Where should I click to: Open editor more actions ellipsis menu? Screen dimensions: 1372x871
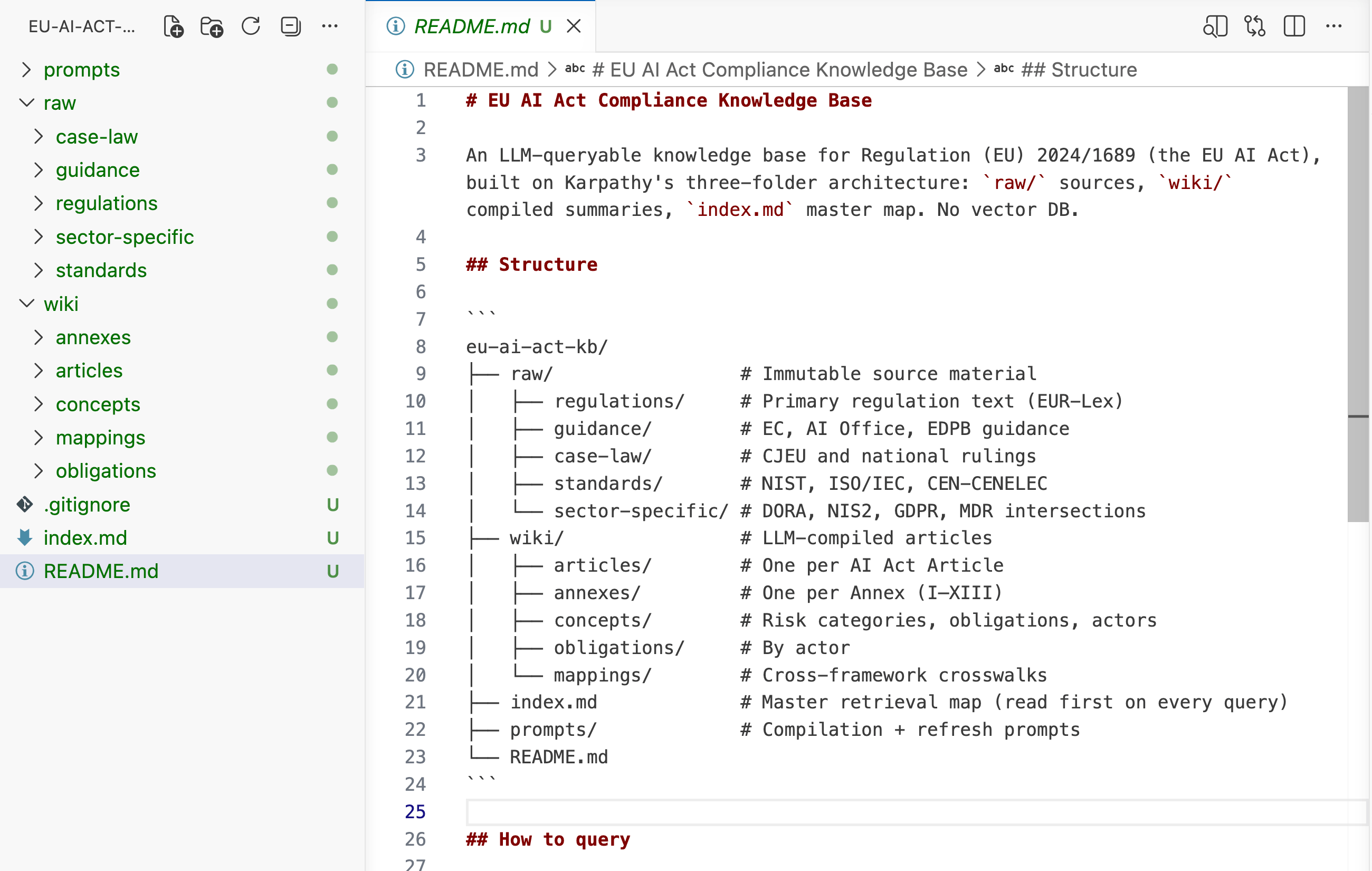[1334, 26]
